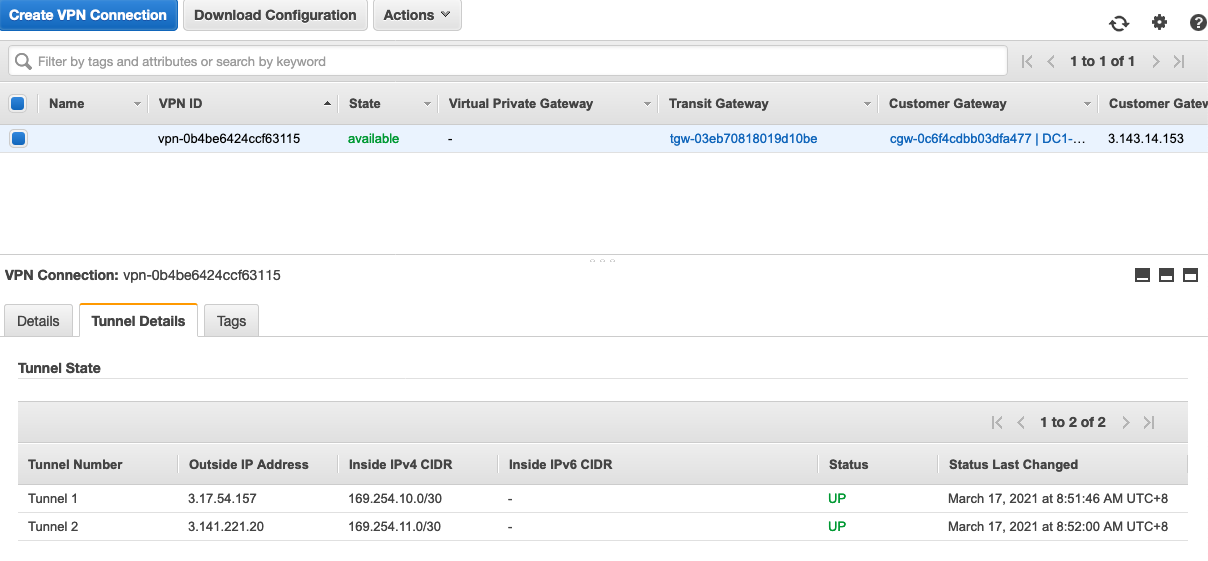This screenshot has width=1208, height=561.
Task: Sort by the VPN ID column header
Action: coord(181,104)
